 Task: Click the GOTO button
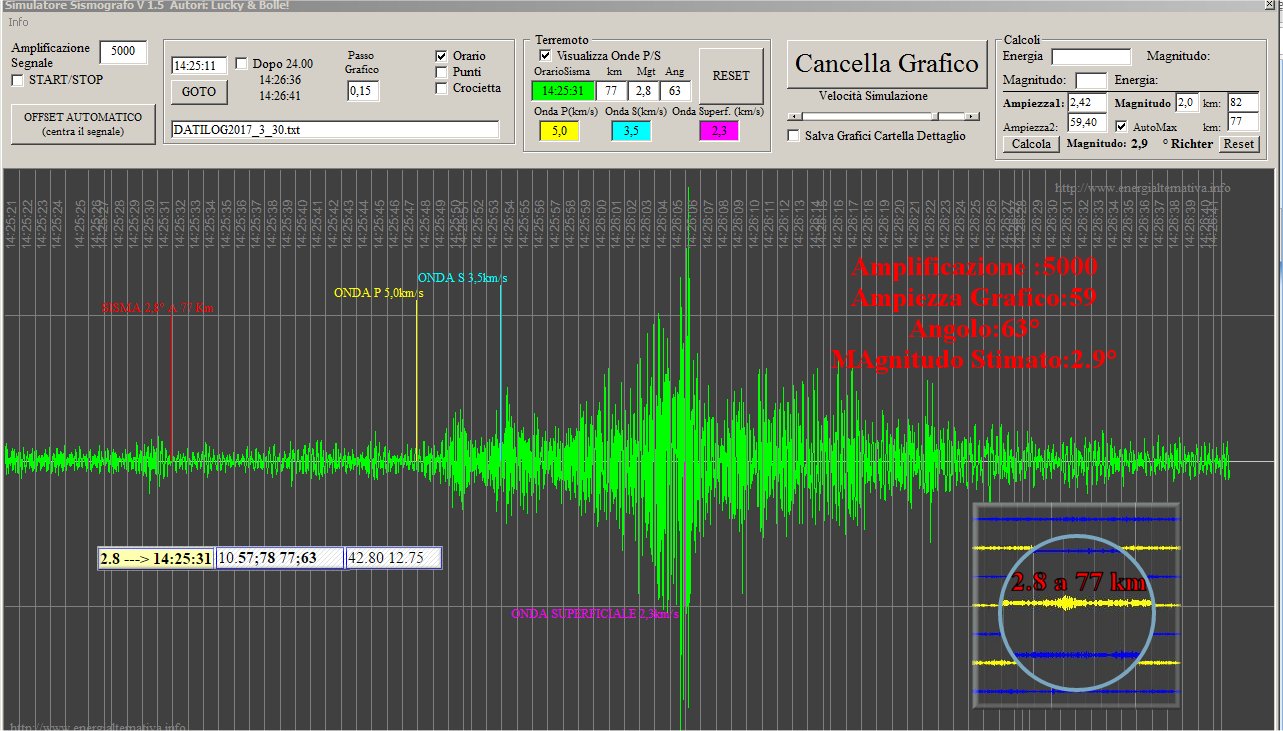point(199,92)
